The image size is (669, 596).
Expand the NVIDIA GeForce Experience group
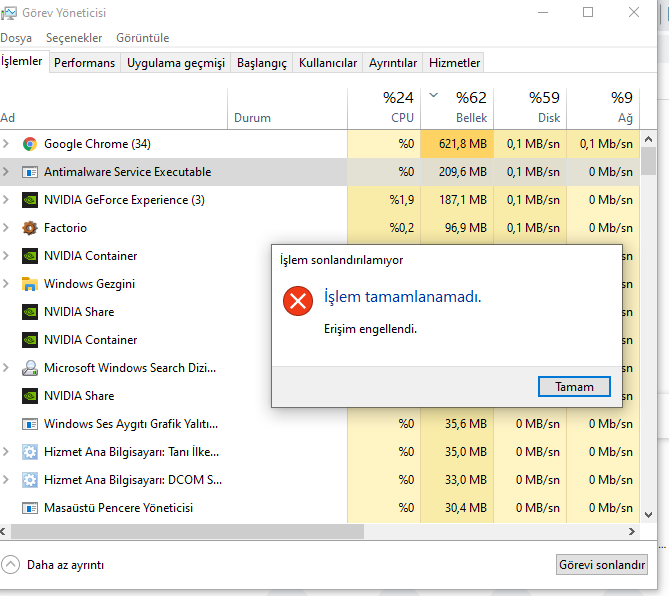7,200
